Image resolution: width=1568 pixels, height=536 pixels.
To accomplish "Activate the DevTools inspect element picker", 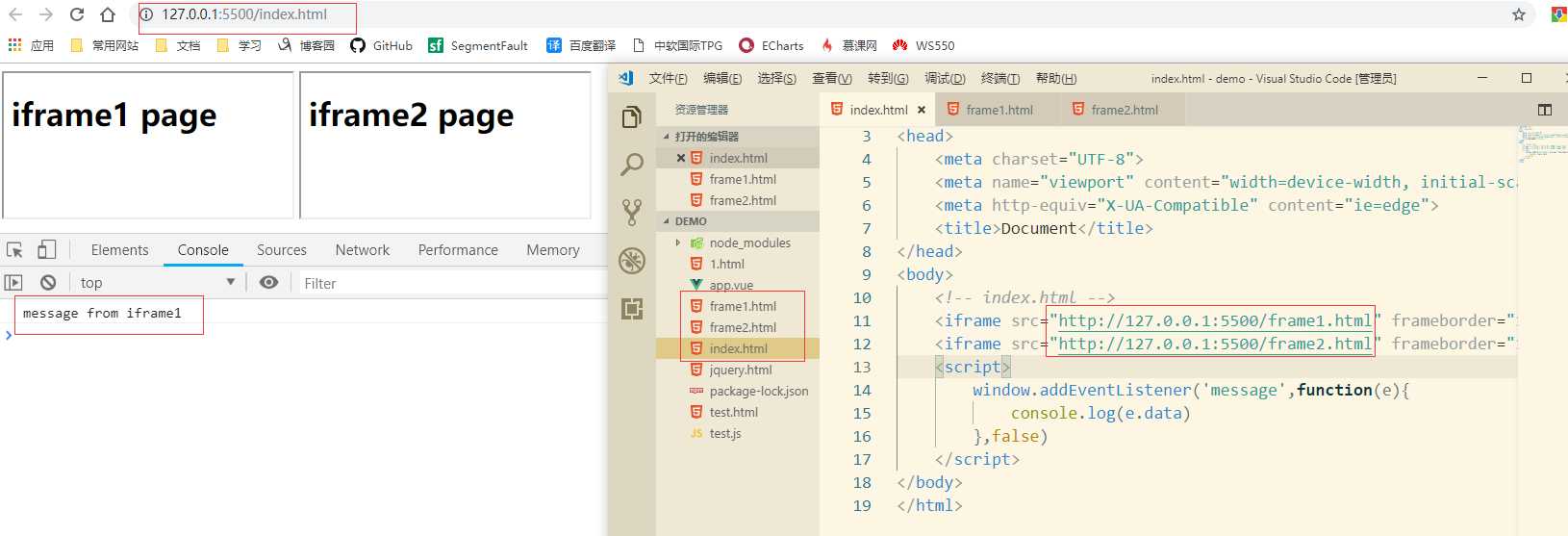I will tap(14, 250).
